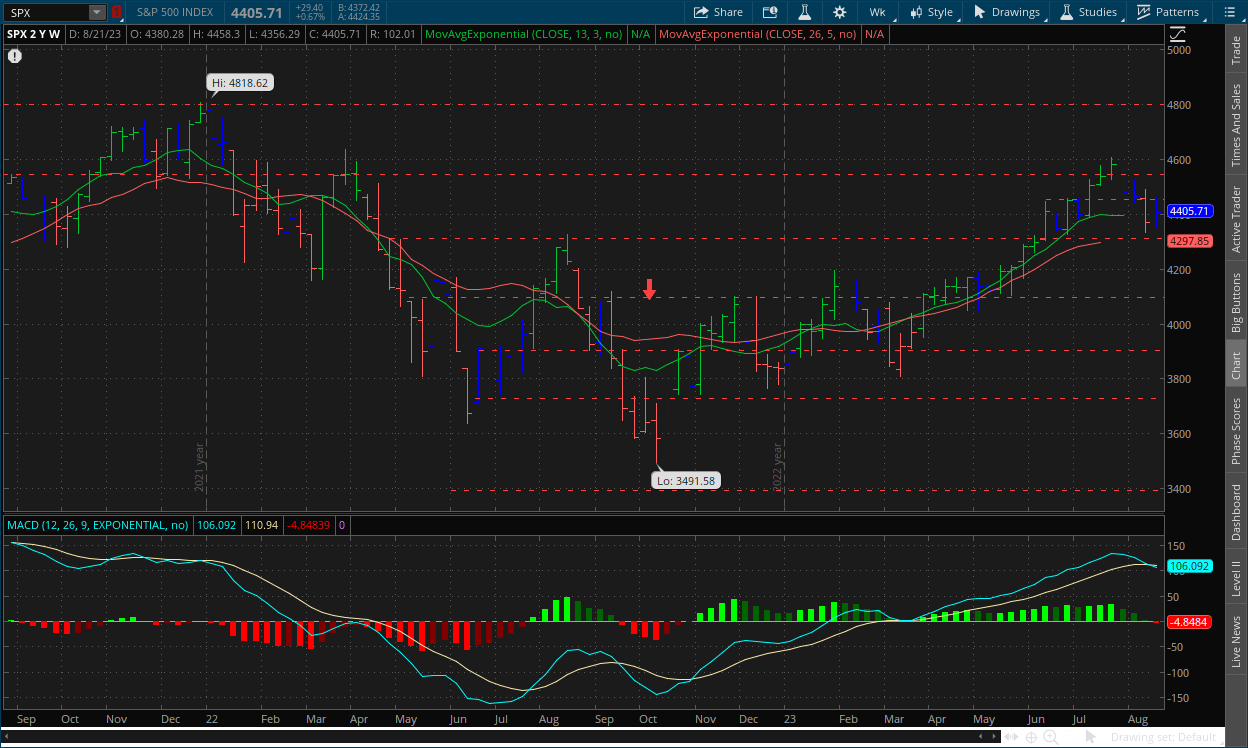Open the Active Trader sidebar tab

tap(1236, 218)
